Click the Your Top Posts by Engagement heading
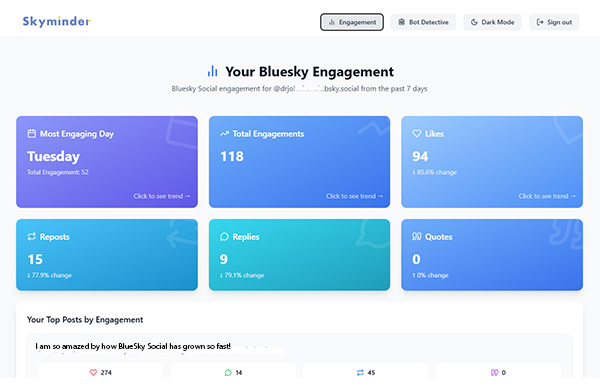 point(85,319)
